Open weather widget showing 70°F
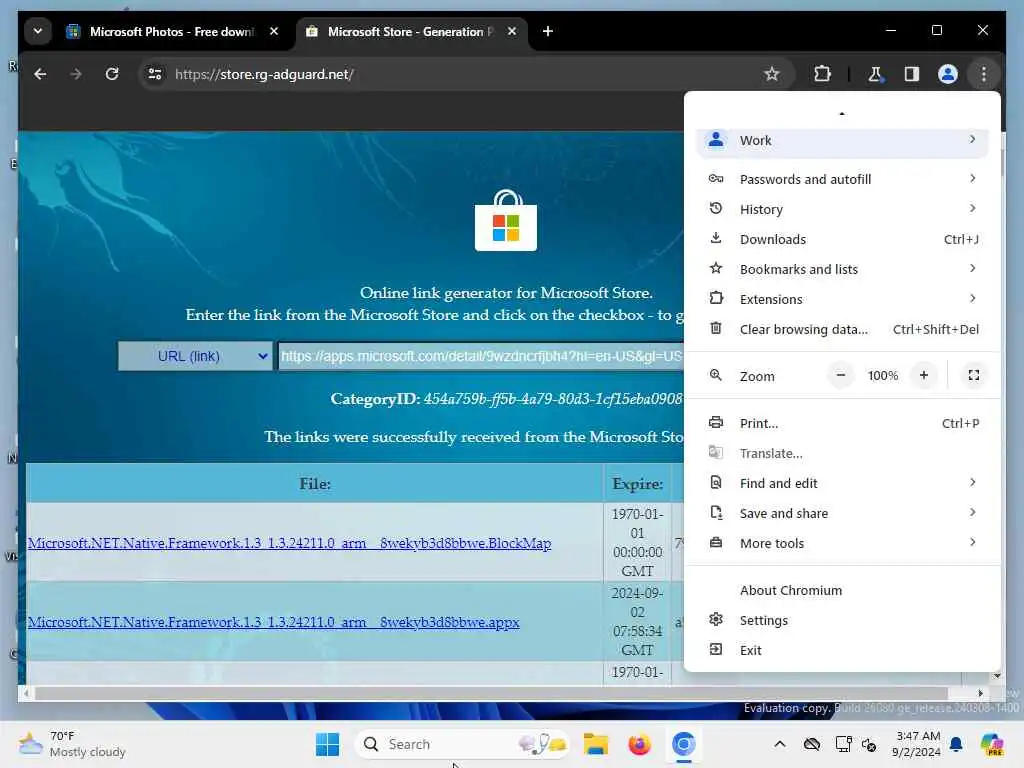The image size is (1024, 768). [72, 744]
